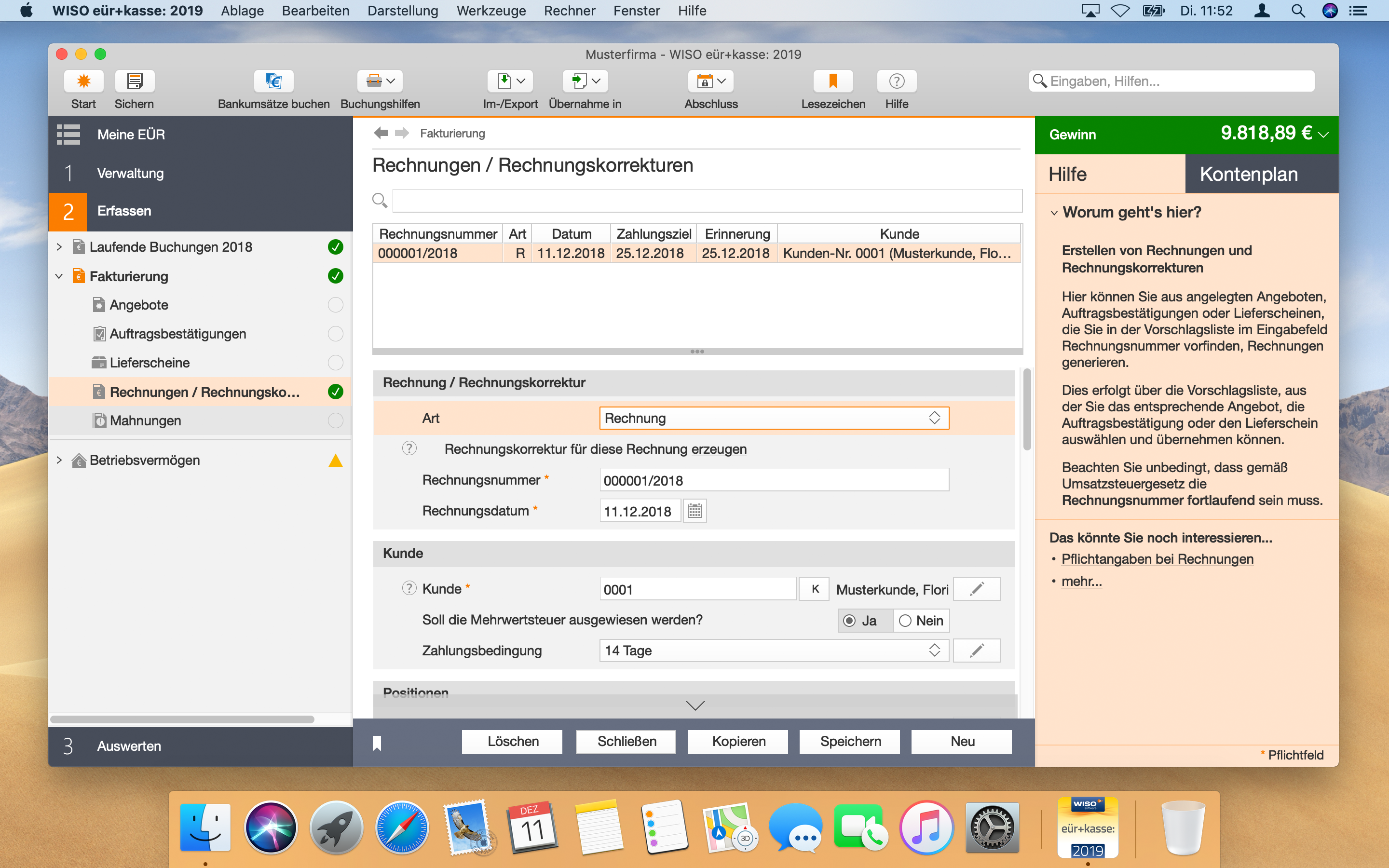1389x868 pixels.
Task: Click the help question mark next to Kunde
Action: tap(409, 588)
